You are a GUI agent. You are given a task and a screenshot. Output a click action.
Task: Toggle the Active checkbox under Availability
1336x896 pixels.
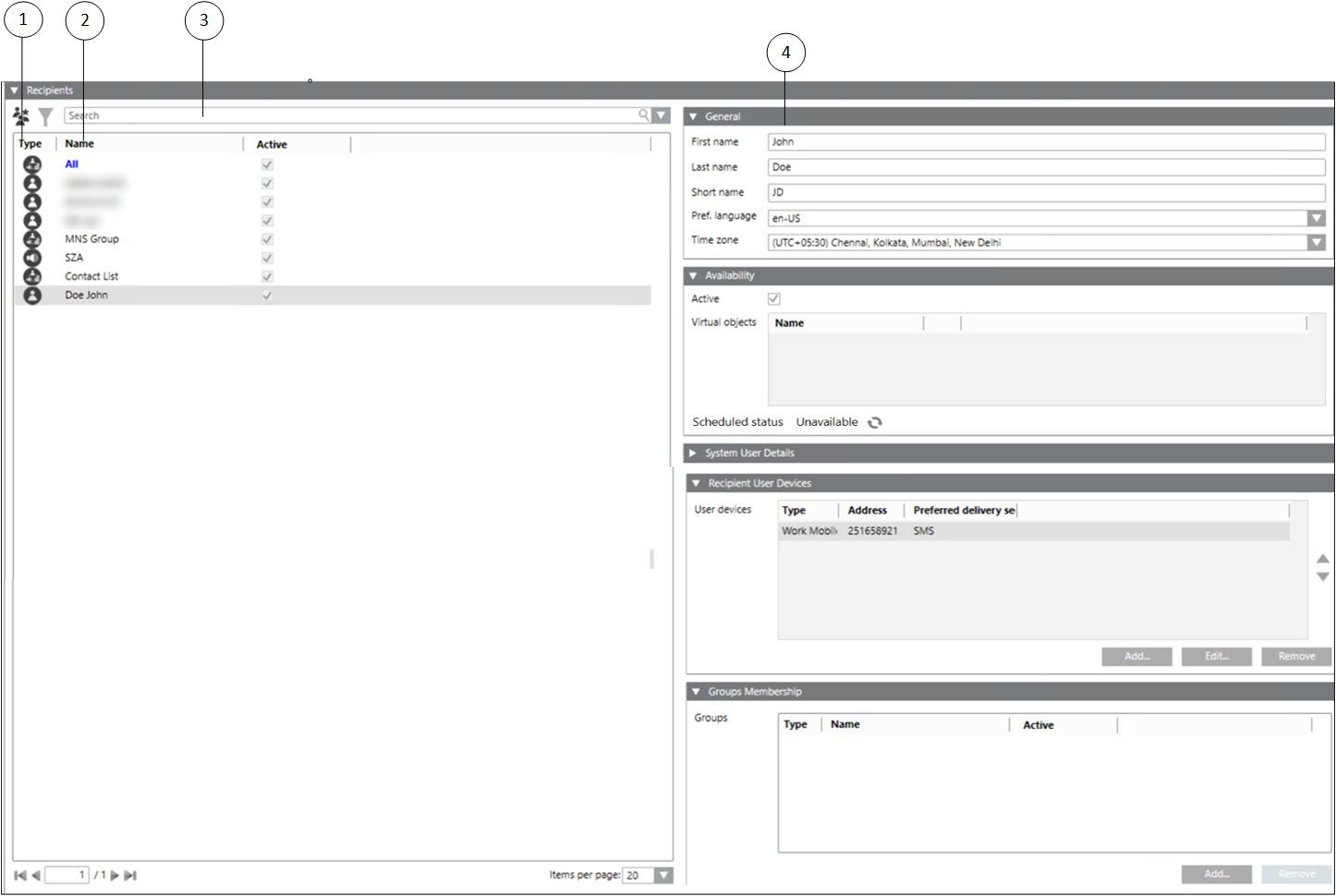tap(773, 299)
